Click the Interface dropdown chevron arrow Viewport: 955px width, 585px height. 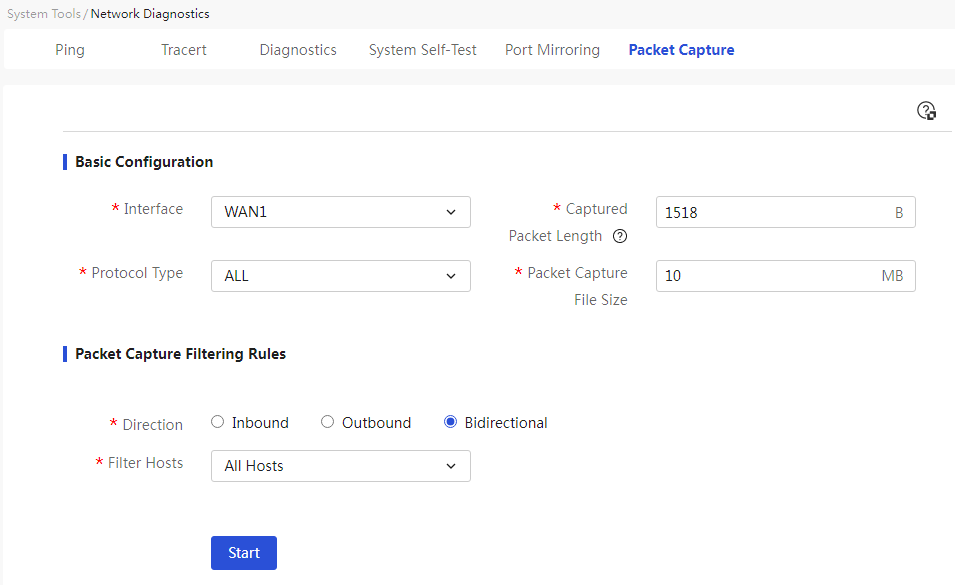point(451,212)
